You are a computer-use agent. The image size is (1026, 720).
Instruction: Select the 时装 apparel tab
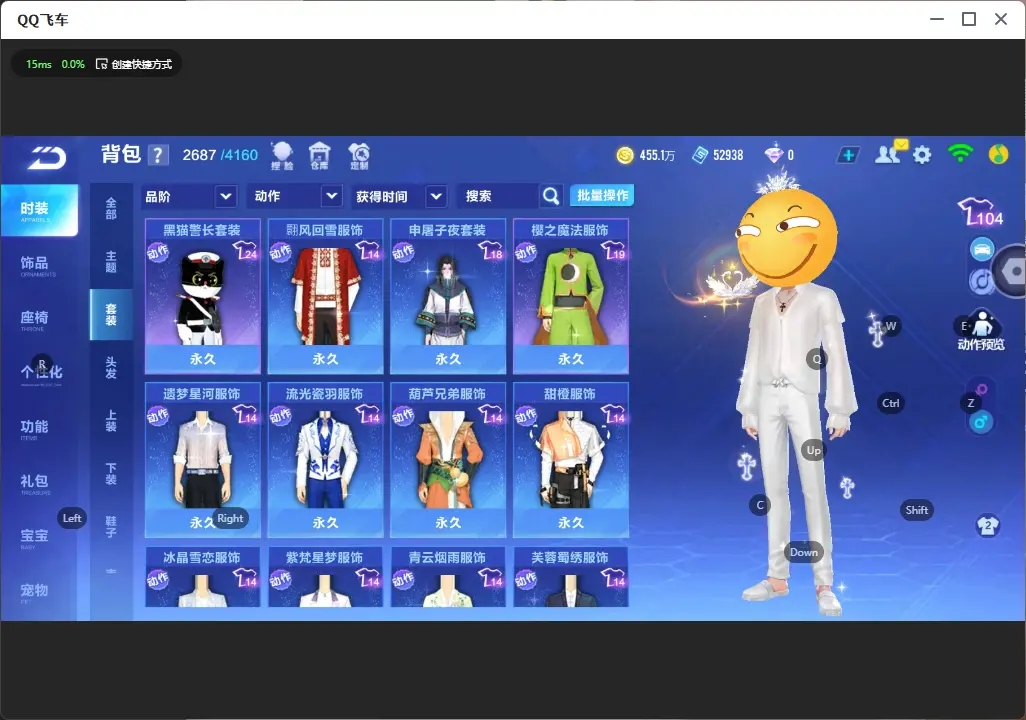click(39, 209)
